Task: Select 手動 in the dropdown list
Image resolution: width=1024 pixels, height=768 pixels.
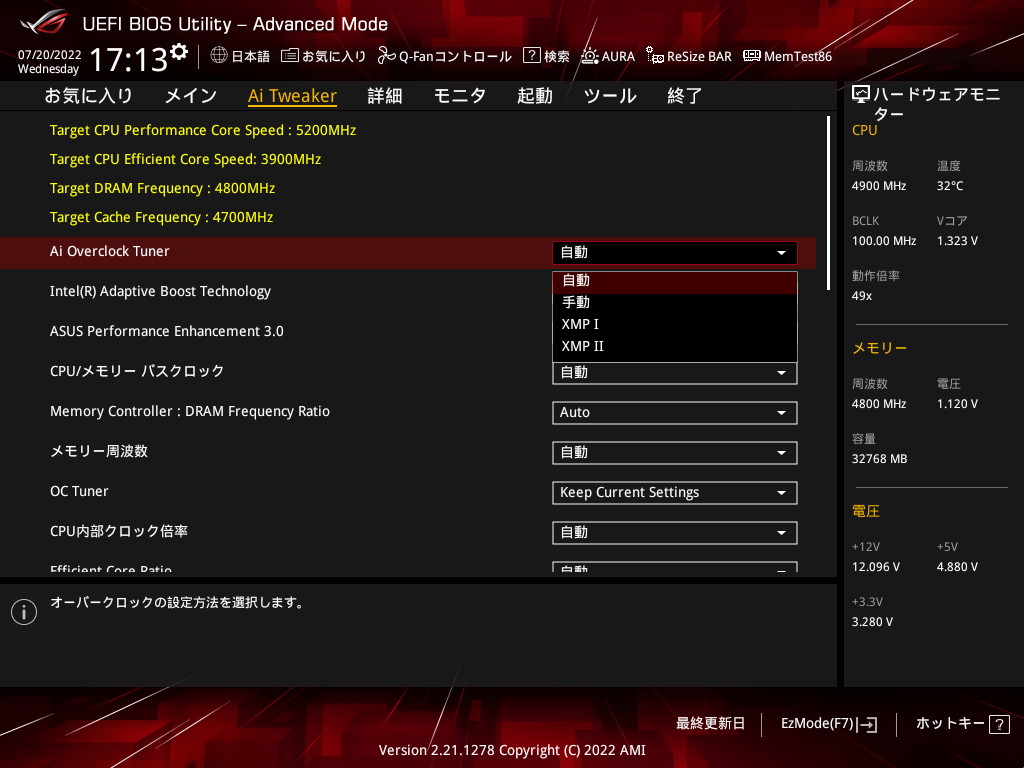Action: [675, 302]
